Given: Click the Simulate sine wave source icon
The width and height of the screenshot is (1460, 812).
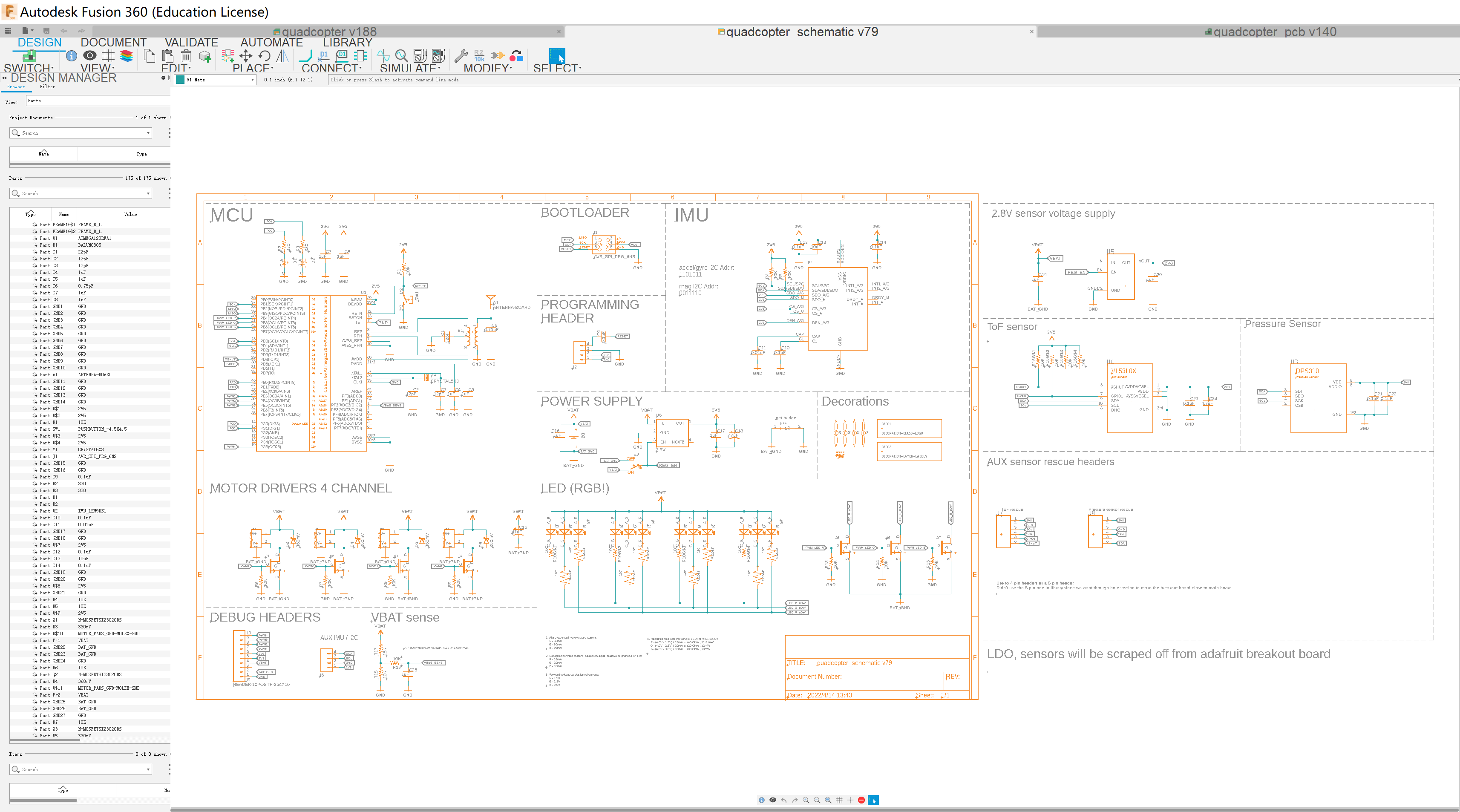Looking at the screenshot, I should [x=384, y=55].
